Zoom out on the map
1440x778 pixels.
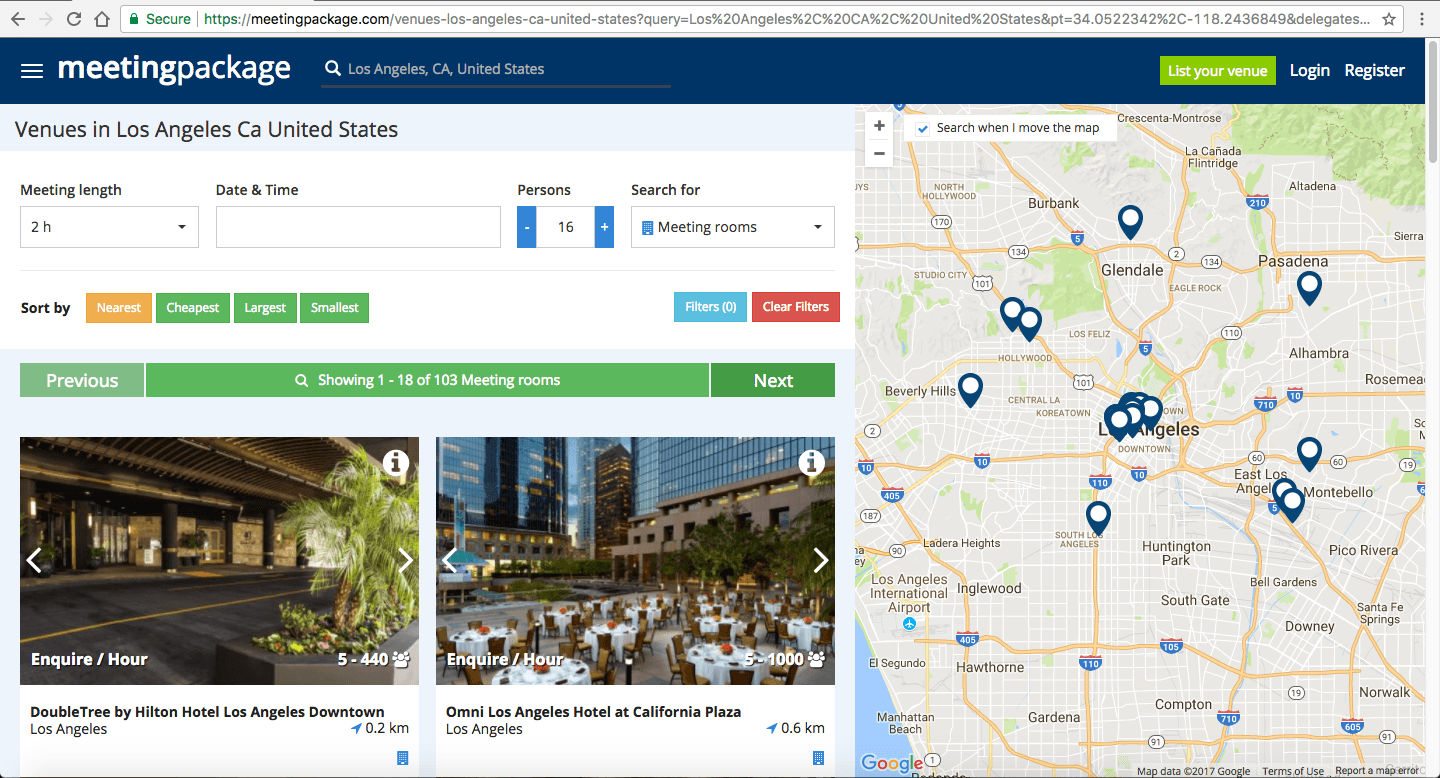tap(879, 153)
